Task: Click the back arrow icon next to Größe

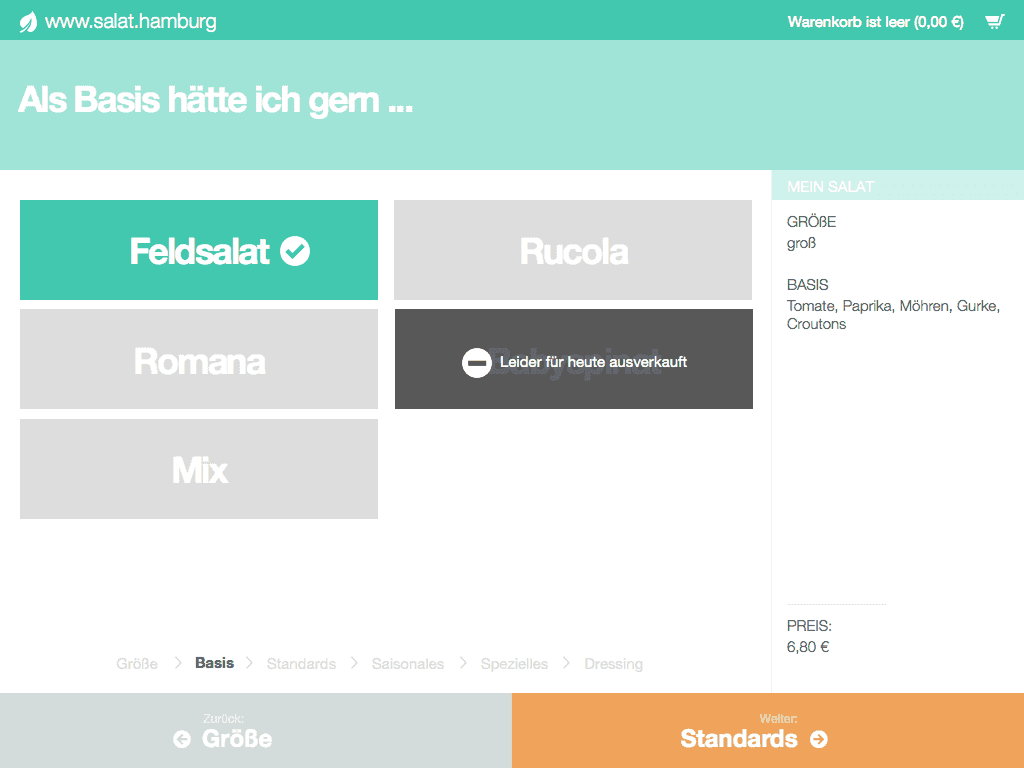Action: (181, 739)
